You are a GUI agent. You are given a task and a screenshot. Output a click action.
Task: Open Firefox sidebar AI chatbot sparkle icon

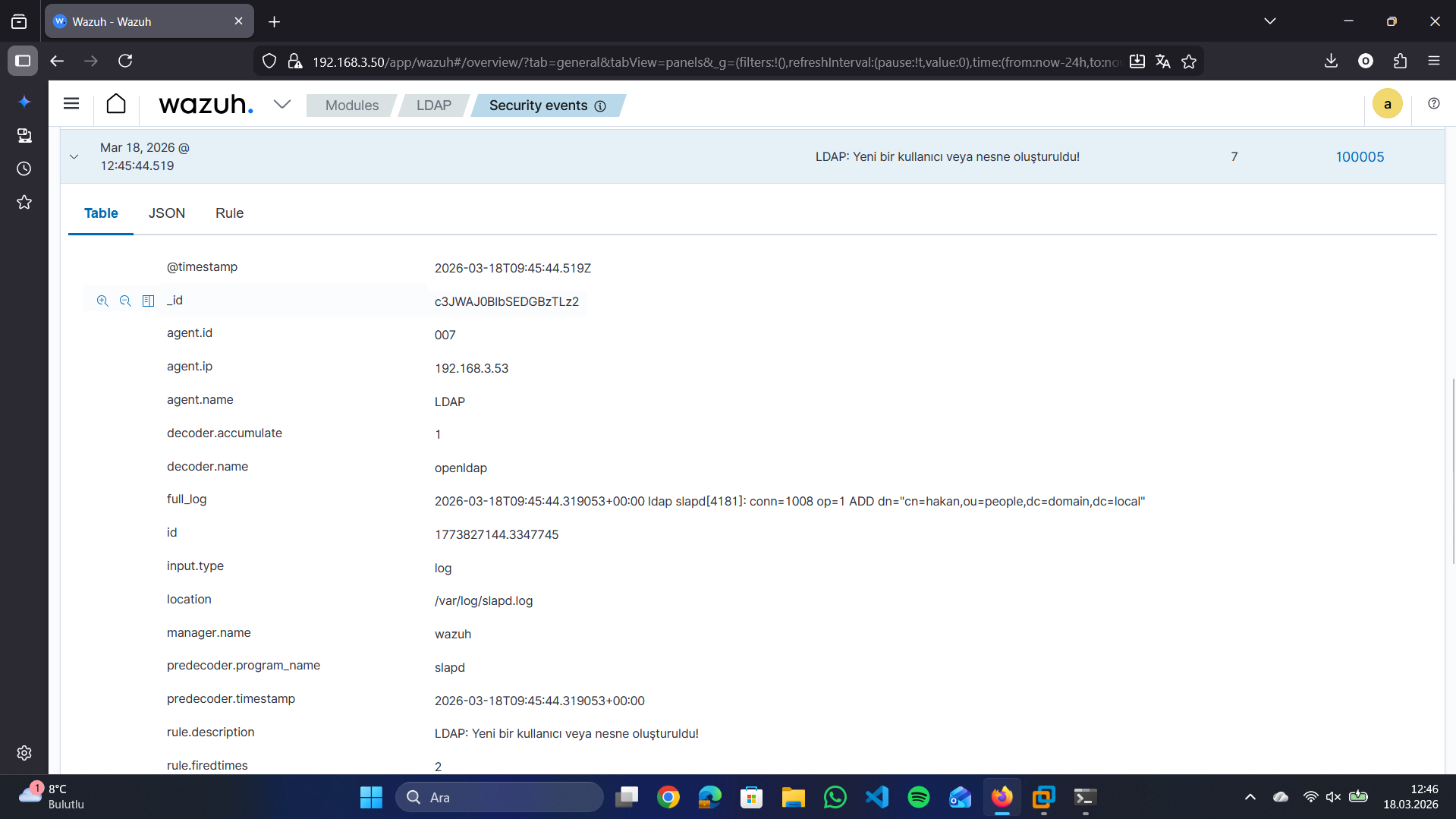[24, 102]
